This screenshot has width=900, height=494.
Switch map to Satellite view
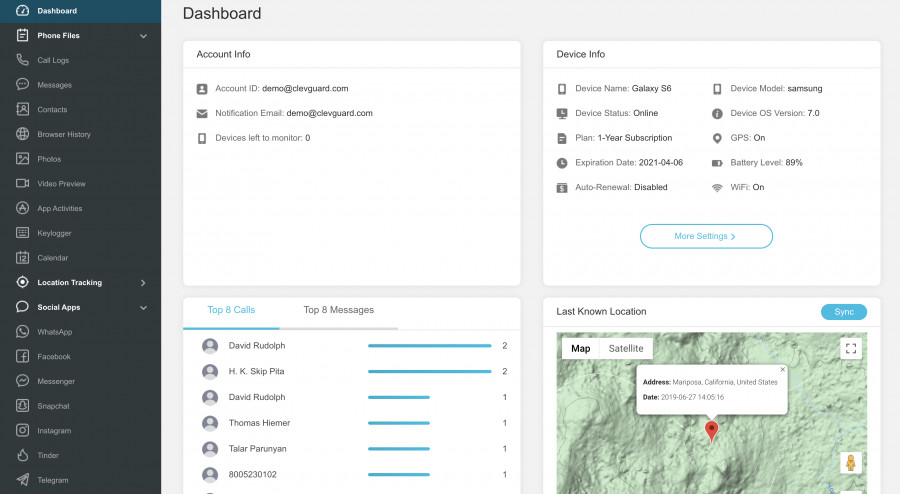point(626,349)
